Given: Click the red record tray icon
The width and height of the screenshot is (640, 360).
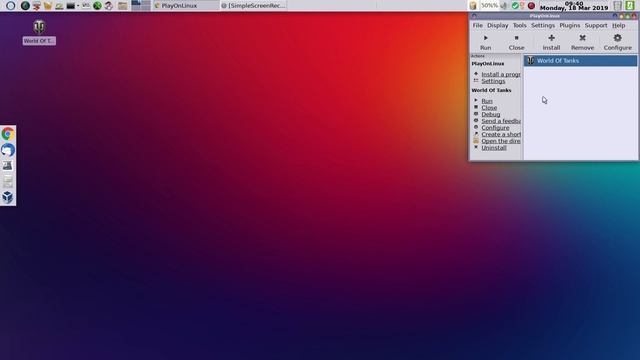Looking at the screenshot, I should click(531, 6).
